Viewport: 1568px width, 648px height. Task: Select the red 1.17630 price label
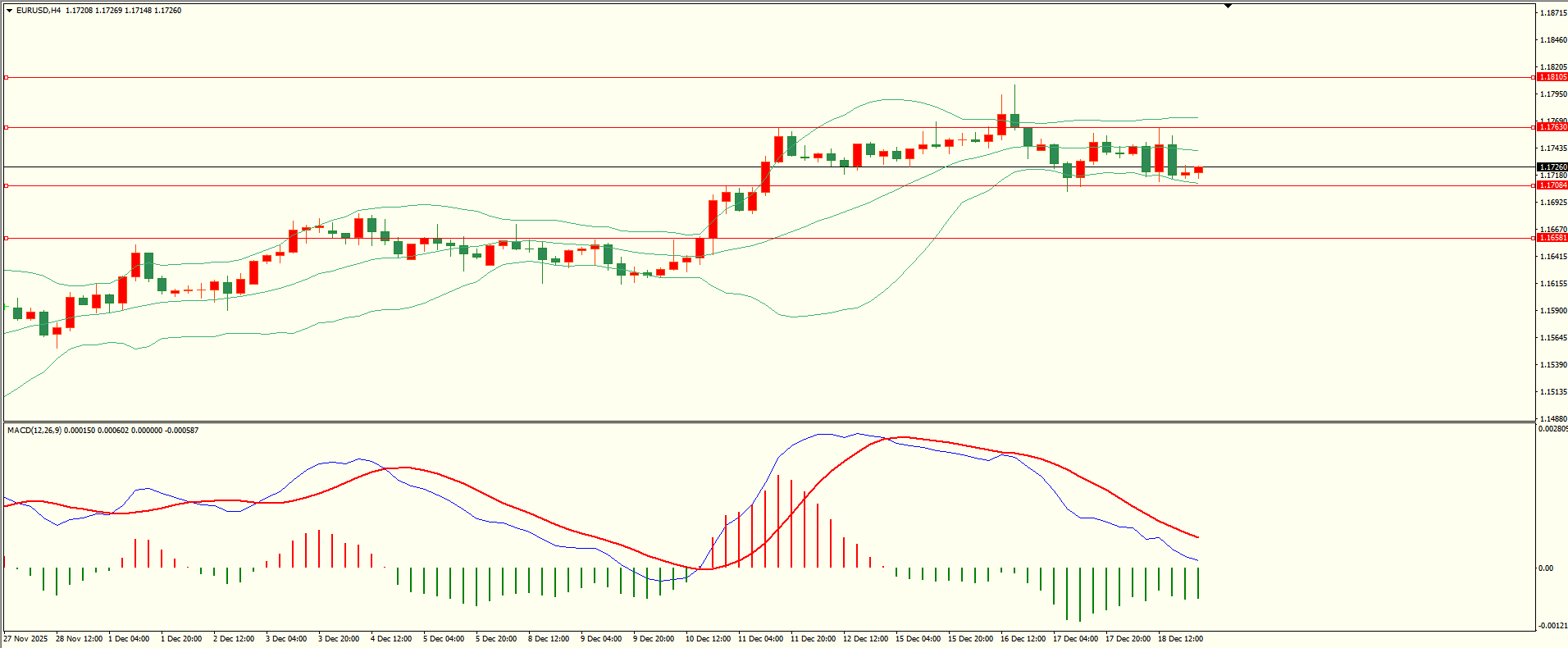(x=1552, y=127)
